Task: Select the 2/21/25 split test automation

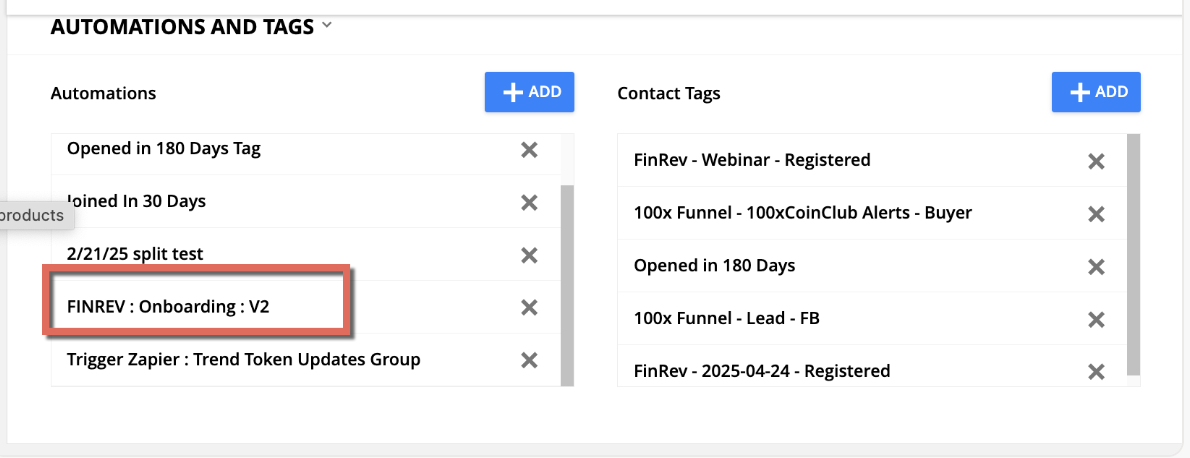Action: (134, 254)
